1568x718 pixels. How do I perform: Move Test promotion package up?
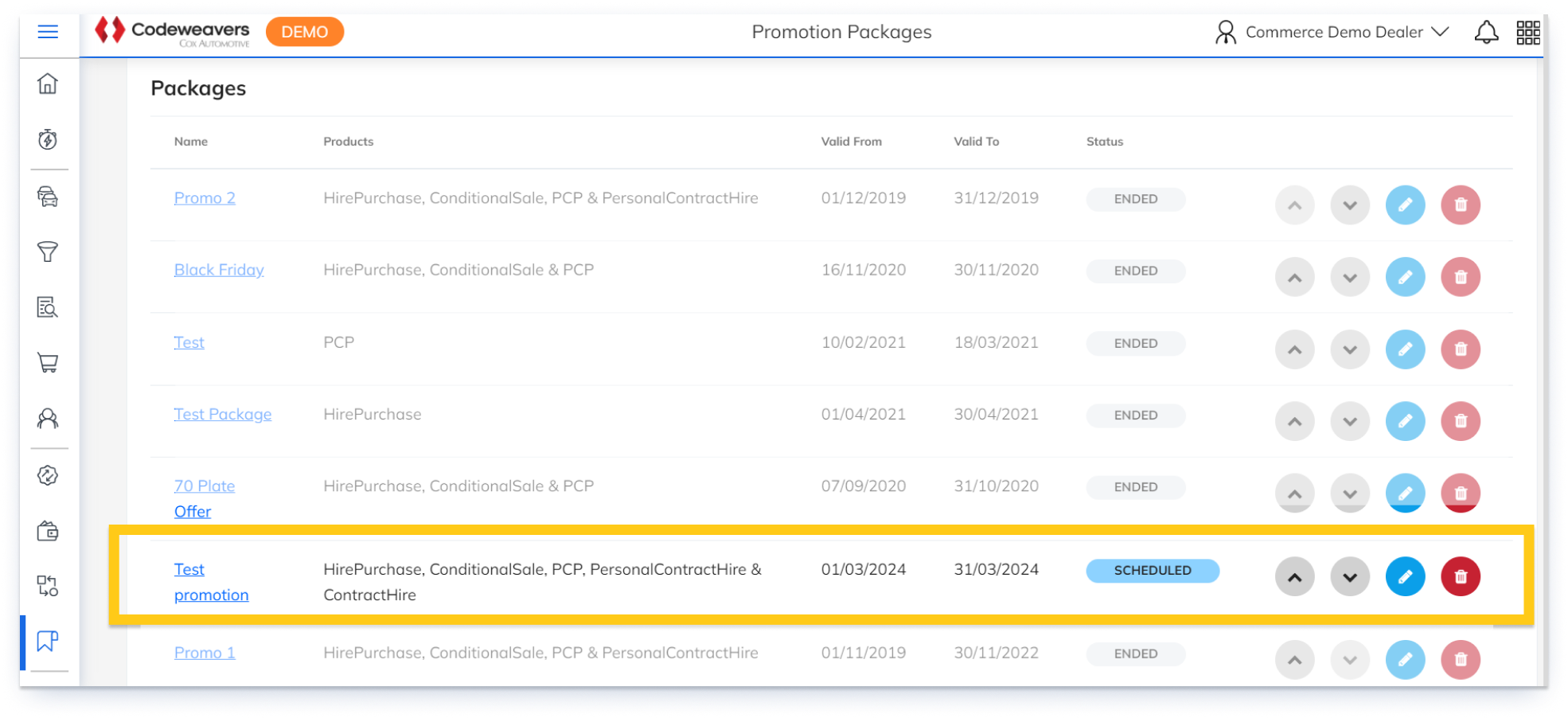point(1294,577)
